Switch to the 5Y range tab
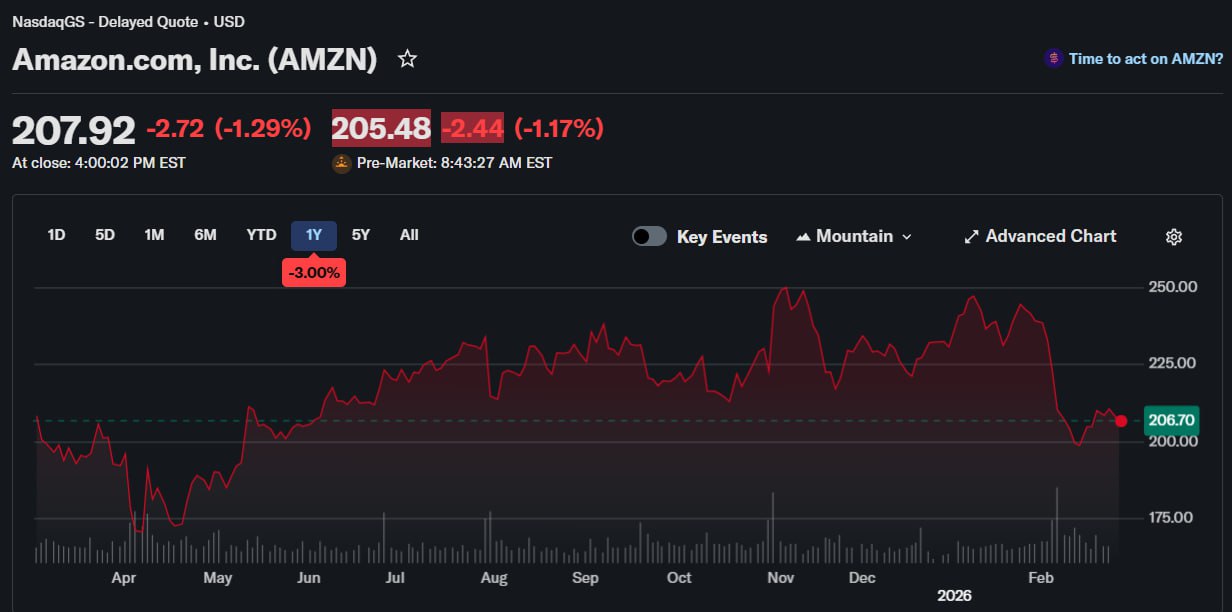Viewport: 1232px width, 612px height. click(361, 235)
